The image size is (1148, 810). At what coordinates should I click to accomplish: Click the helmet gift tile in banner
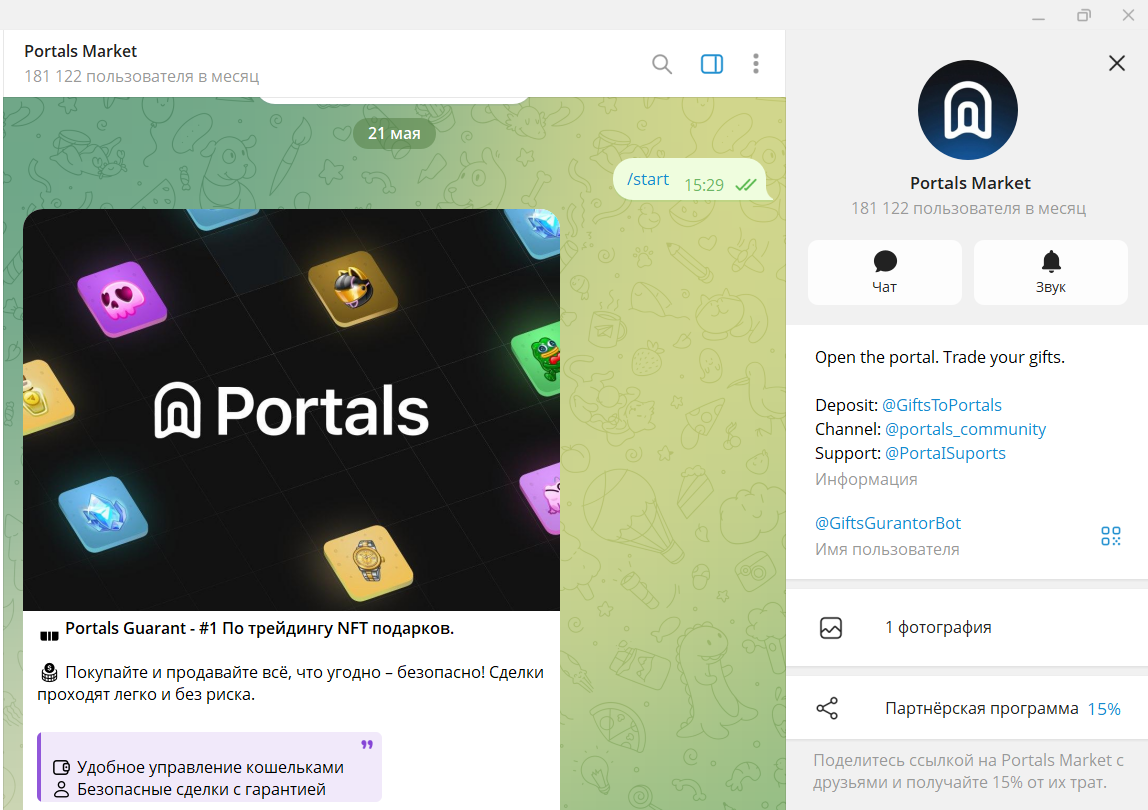353,289
